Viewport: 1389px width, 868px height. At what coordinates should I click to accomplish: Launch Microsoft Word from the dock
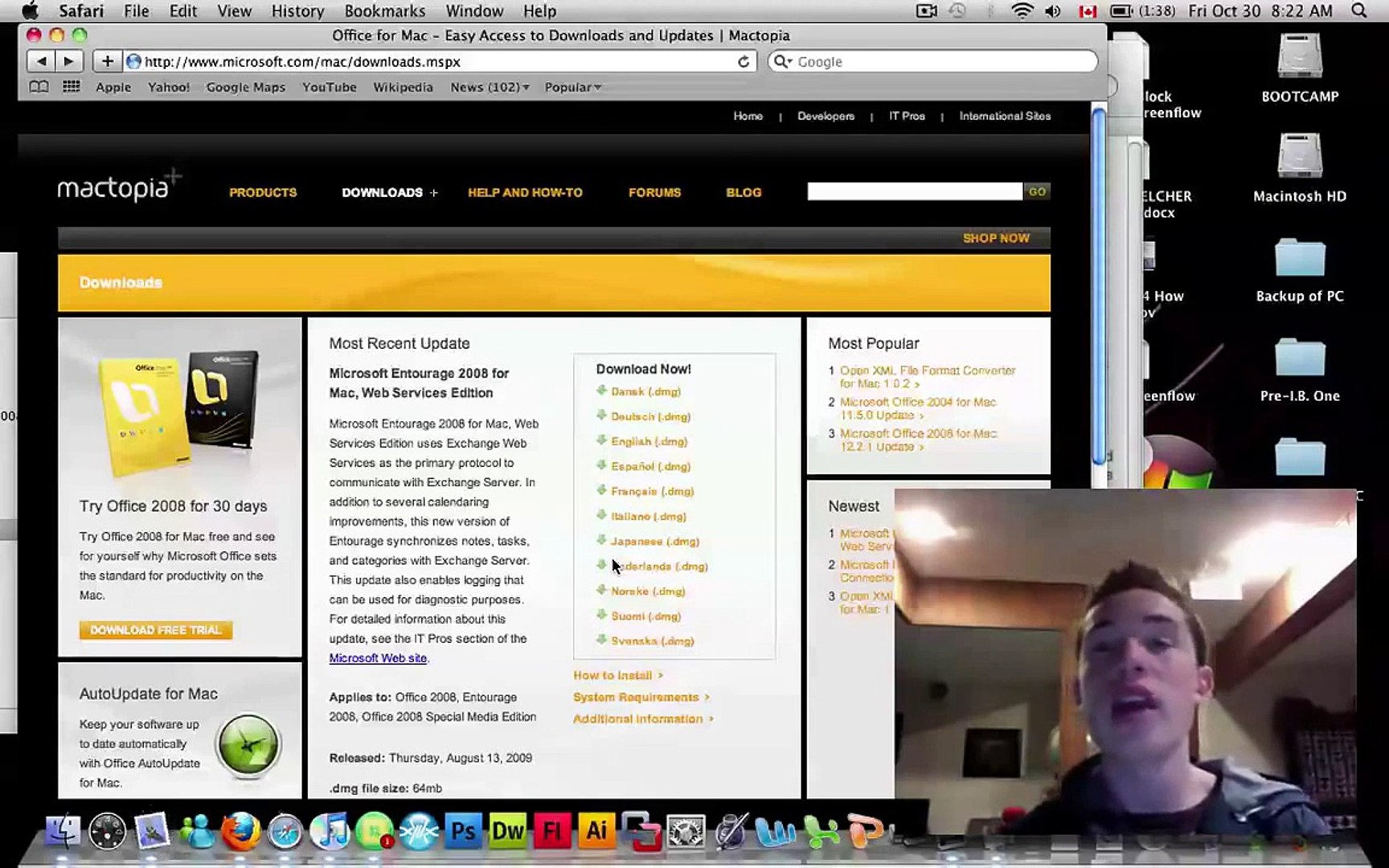(775, 832)
